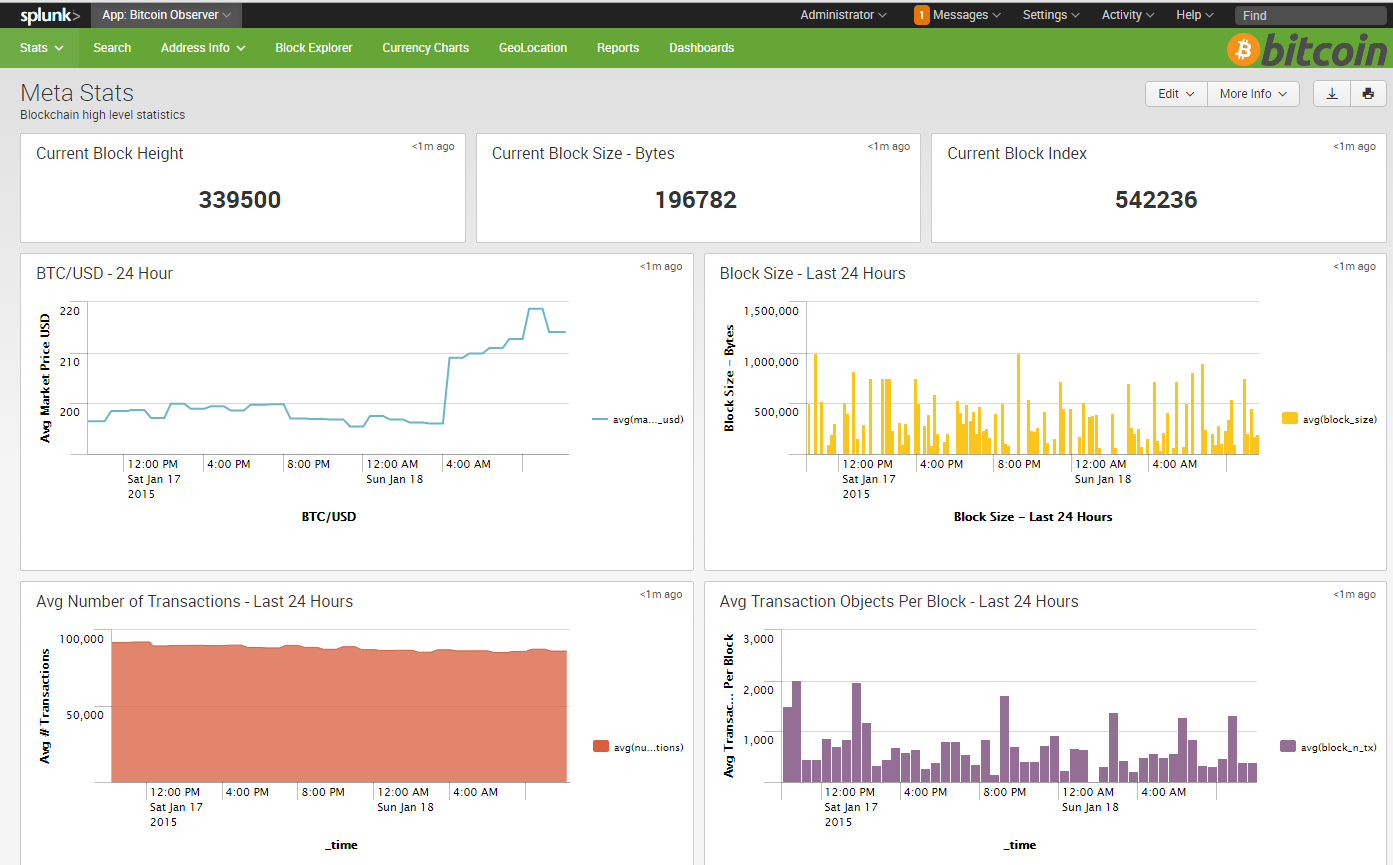Click the Current Block Index panel title

(1017, 154)
